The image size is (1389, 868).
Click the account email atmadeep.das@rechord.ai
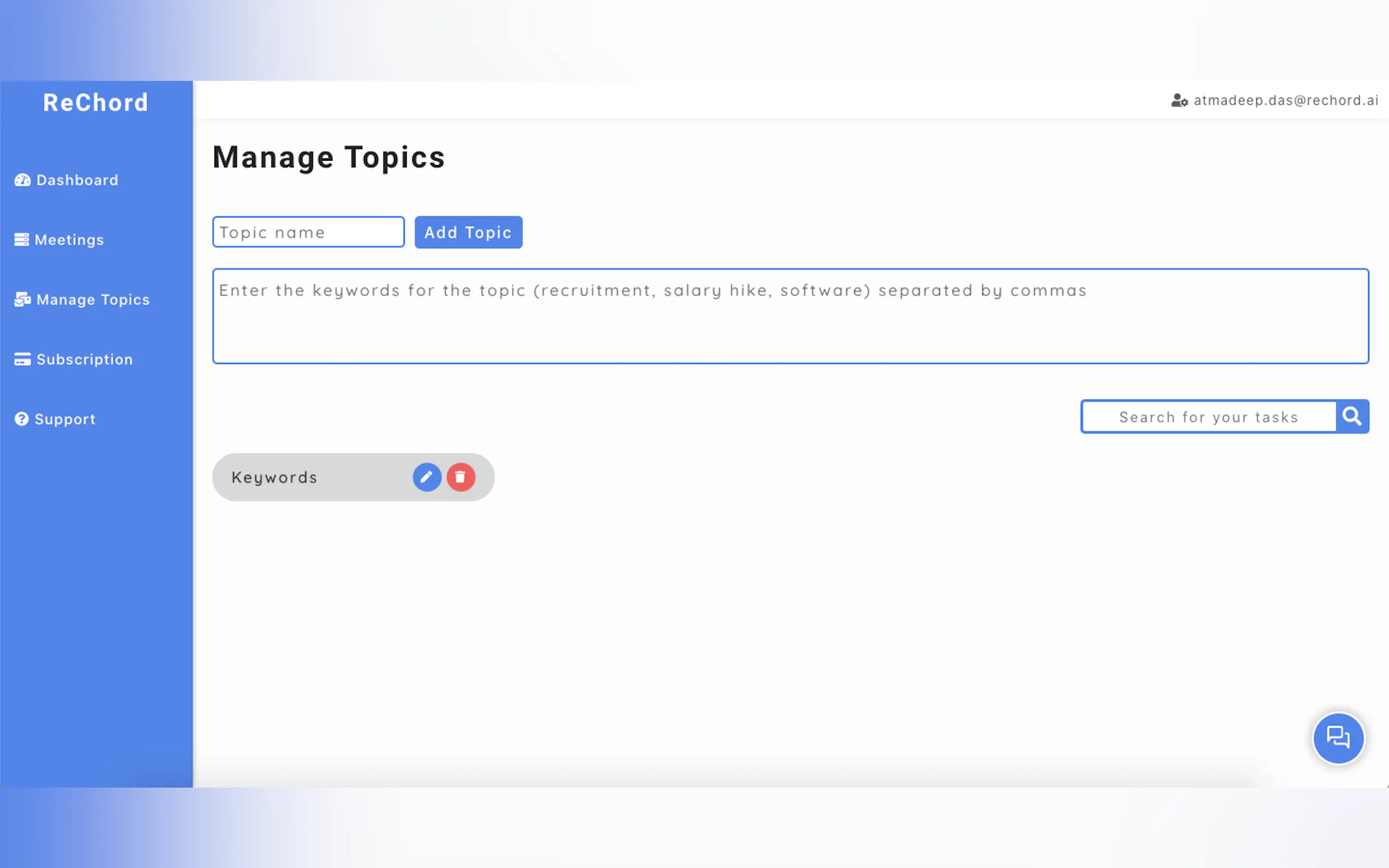tap(1286, 101)
